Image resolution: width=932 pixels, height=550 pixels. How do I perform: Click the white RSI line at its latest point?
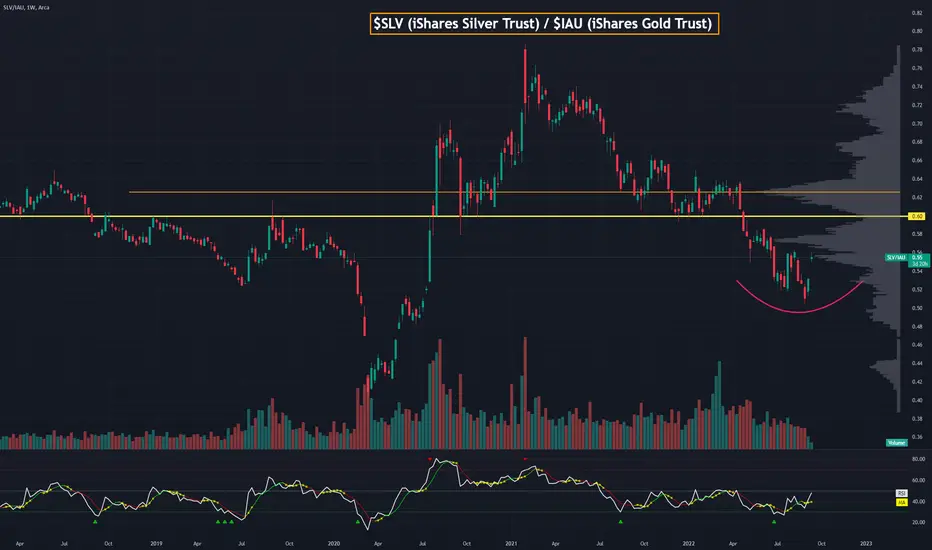click(x=812, y=493)
